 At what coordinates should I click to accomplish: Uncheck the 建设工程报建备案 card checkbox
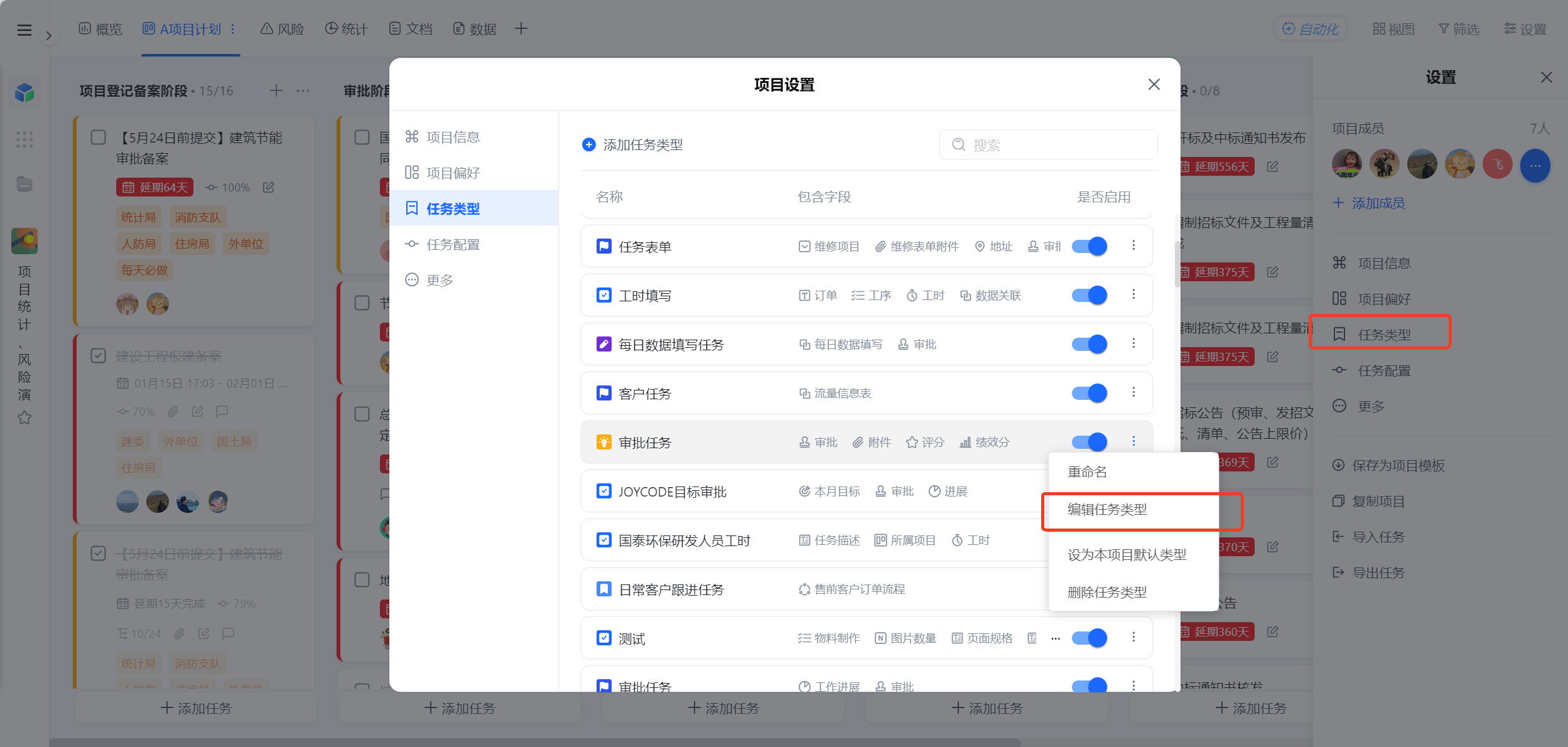click(99, 356)
